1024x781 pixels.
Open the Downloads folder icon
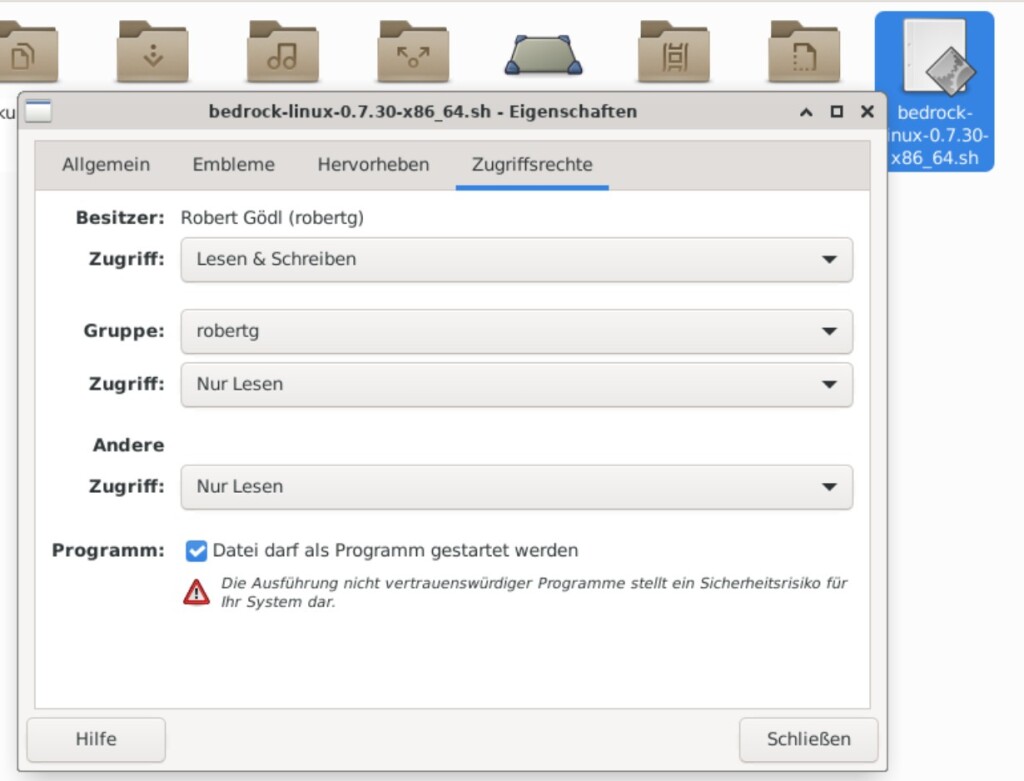tap(153, 52)
